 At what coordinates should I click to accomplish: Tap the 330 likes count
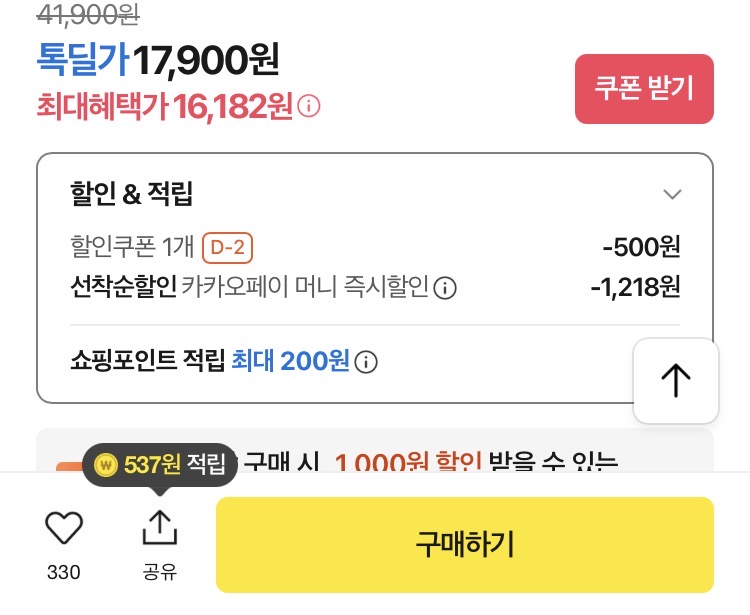point(64,573)
